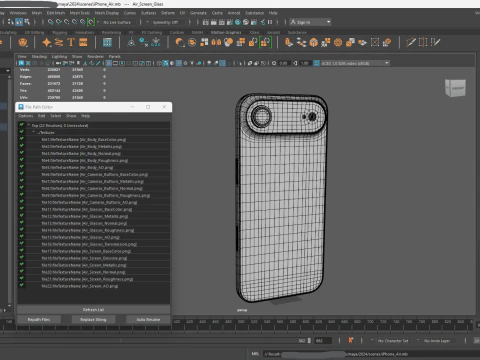Image resolution: width=480 pixels, height=360 pixels.
Task: Click the pencil quill icon on the shelf
Action: point(411,42)
